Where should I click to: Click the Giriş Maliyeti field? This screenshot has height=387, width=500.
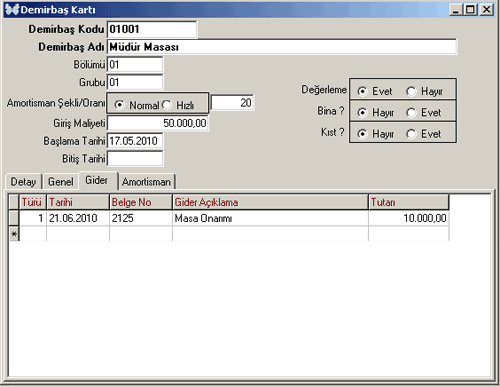coord(158,123)
